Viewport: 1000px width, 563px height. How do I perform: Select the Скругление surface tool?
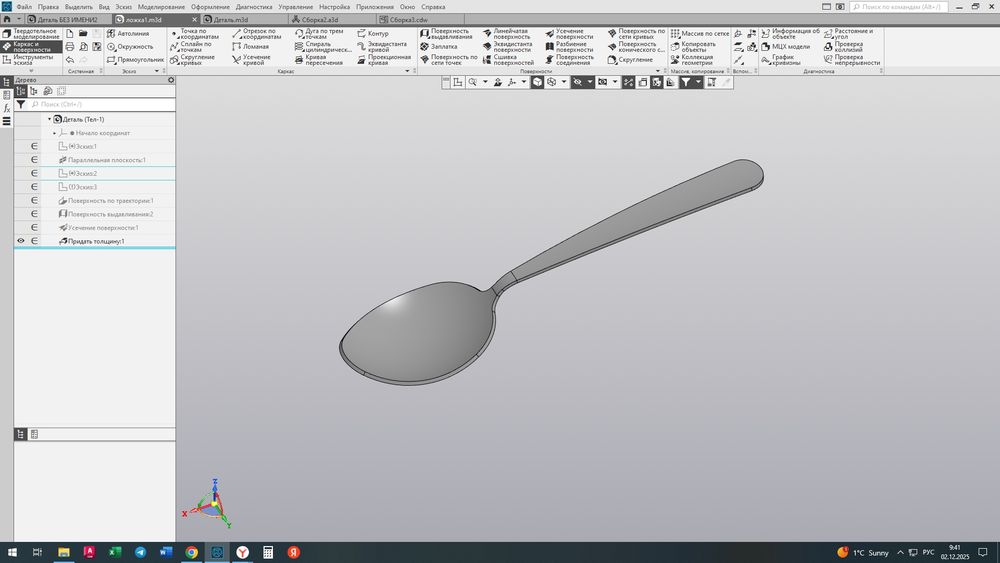[x=630, y=59]
